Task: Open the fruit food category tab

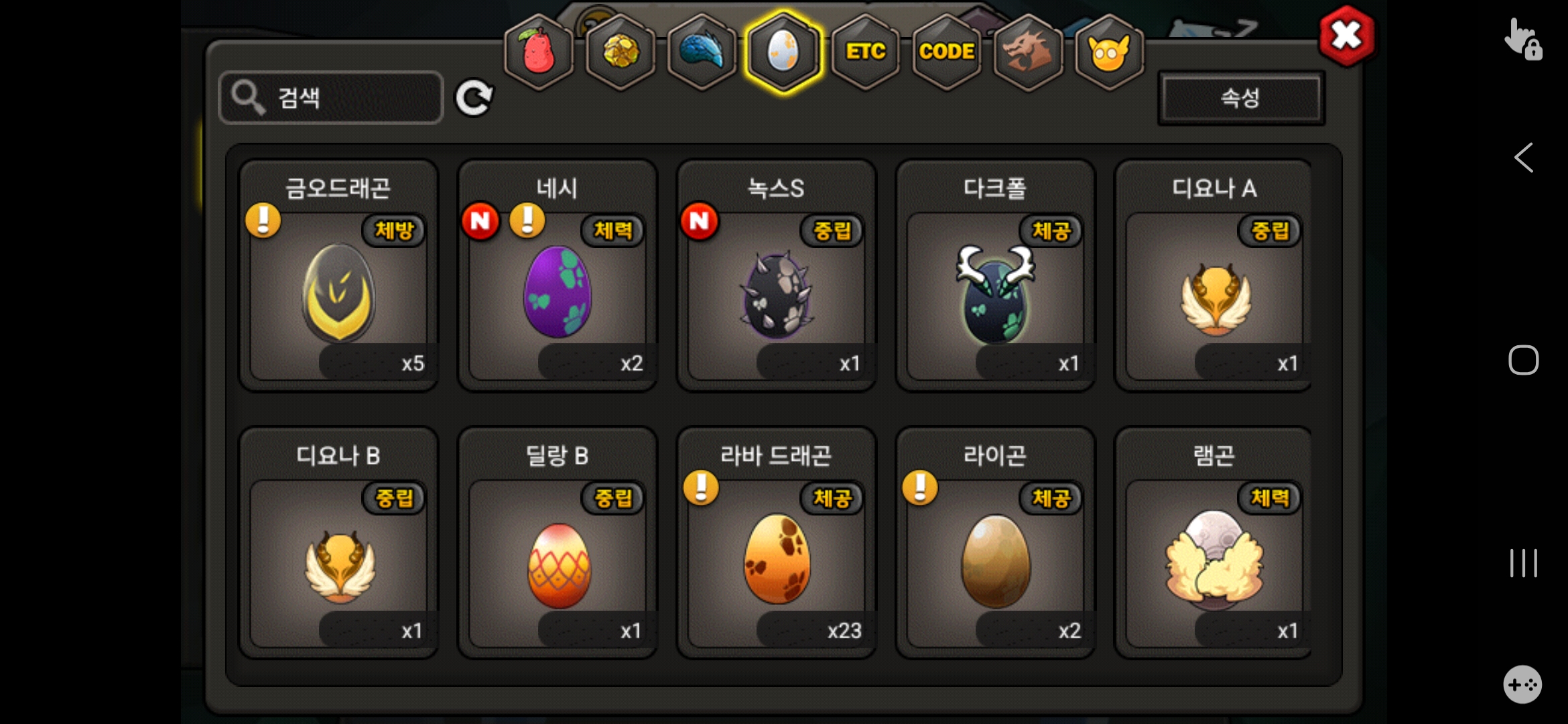Action: click(x=539, y=52)
